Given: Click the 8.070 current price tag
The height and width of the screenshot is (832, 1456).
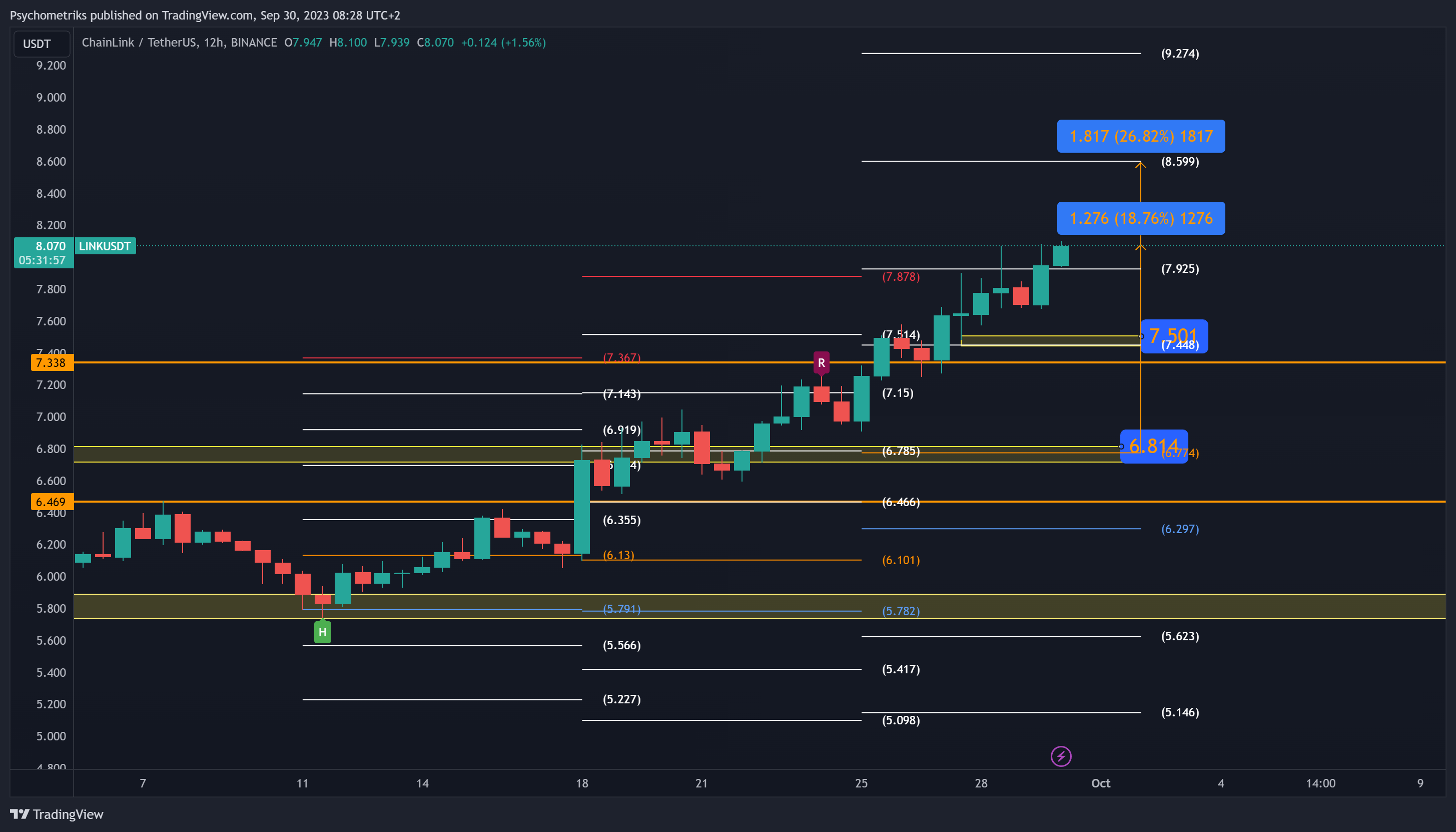Looking at the screenshot, I should coord(44,253).
